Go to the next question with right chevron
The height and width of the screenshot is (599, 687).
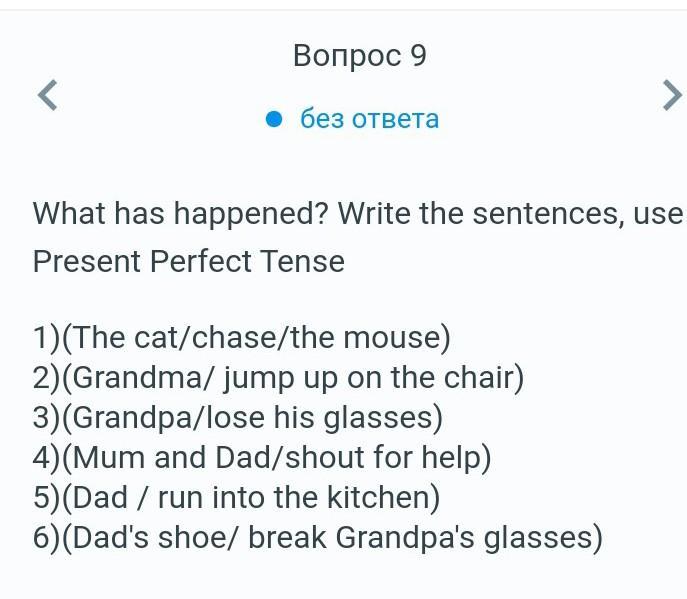click(672, 95)
